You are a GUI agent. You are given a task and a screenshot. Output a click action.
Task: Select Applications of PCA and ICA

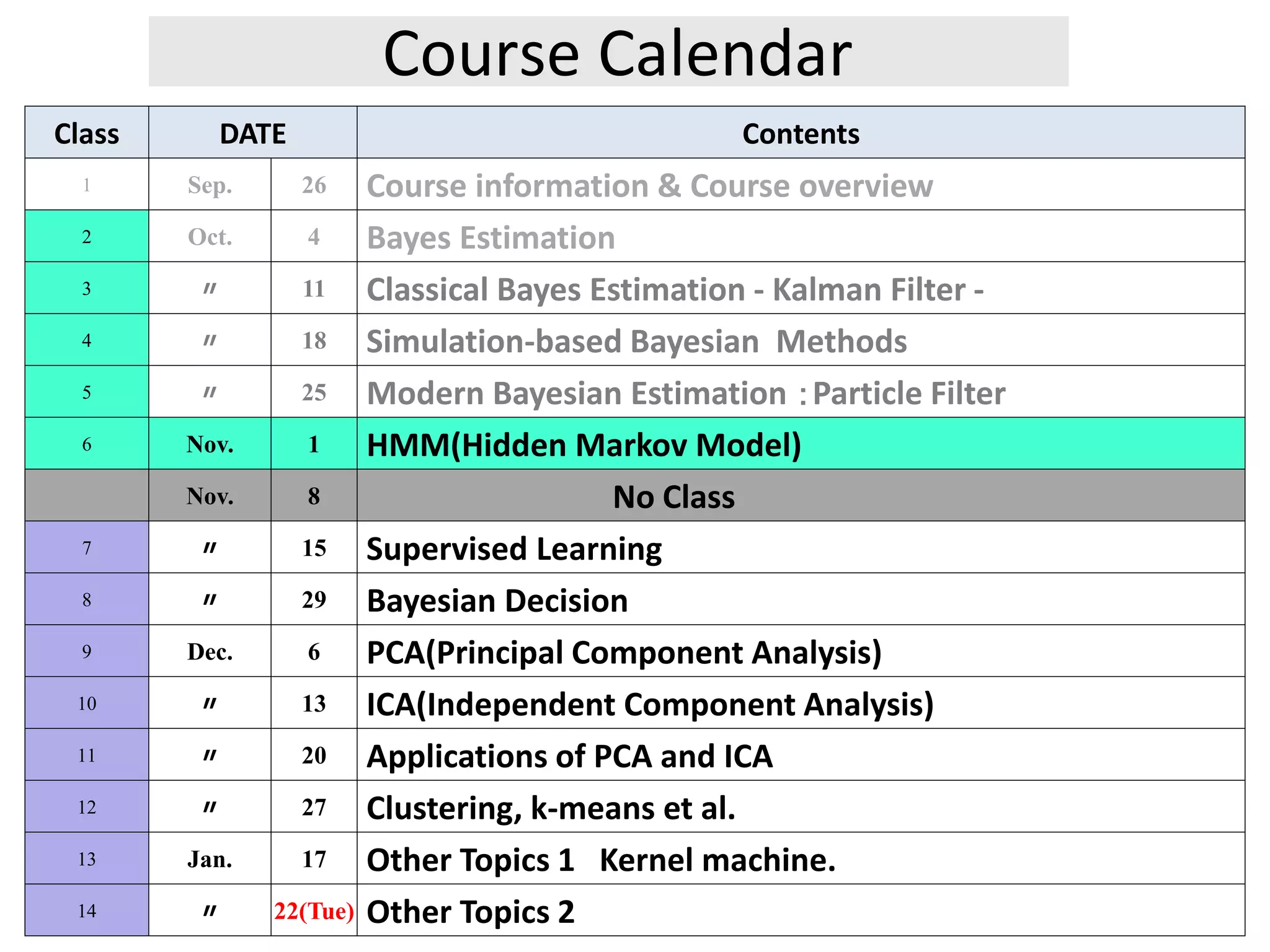pyautogui.click(x=569, y=756)
